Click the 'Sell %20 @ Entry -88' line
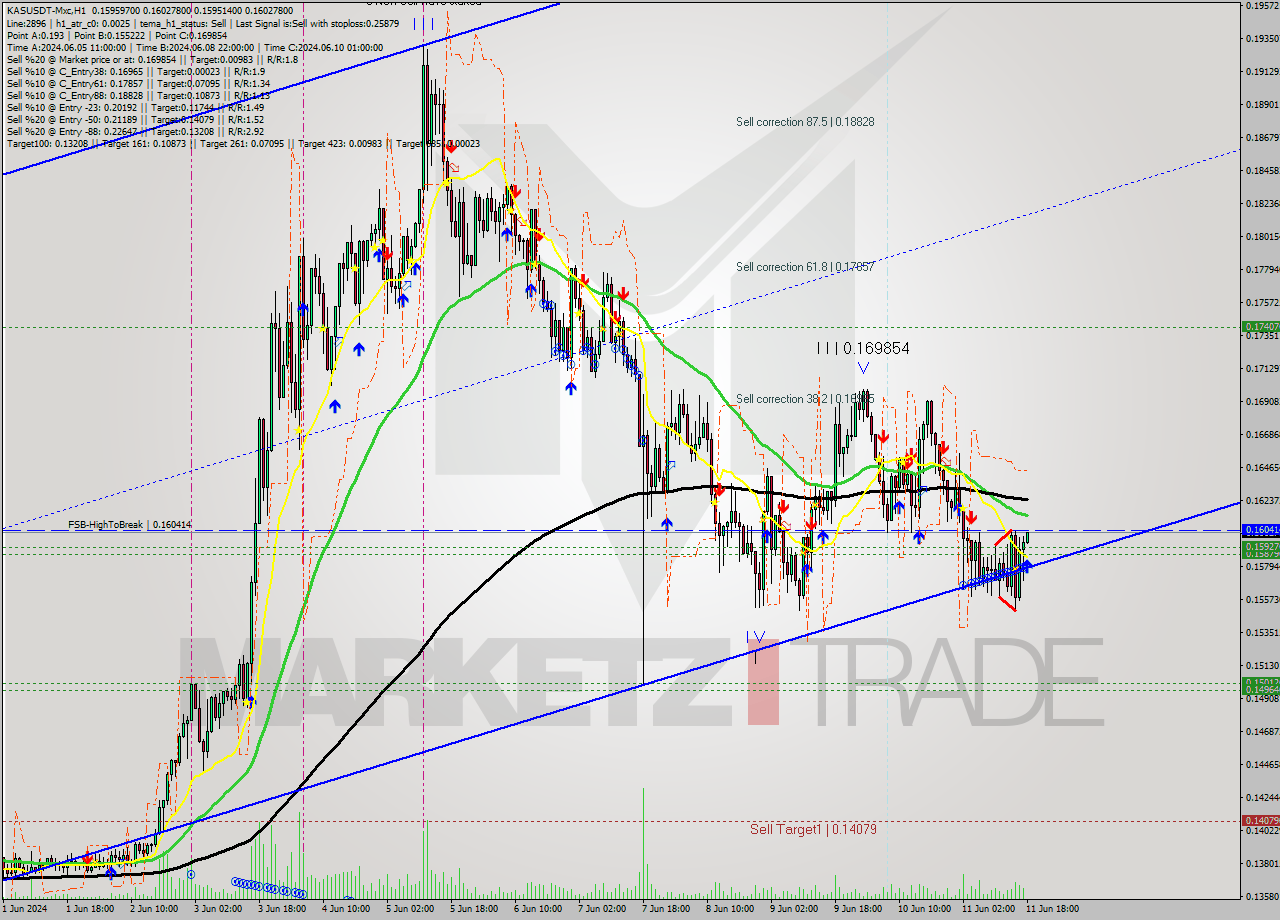The height and width of the screenshot is (920, 1280). click(135, 132)
